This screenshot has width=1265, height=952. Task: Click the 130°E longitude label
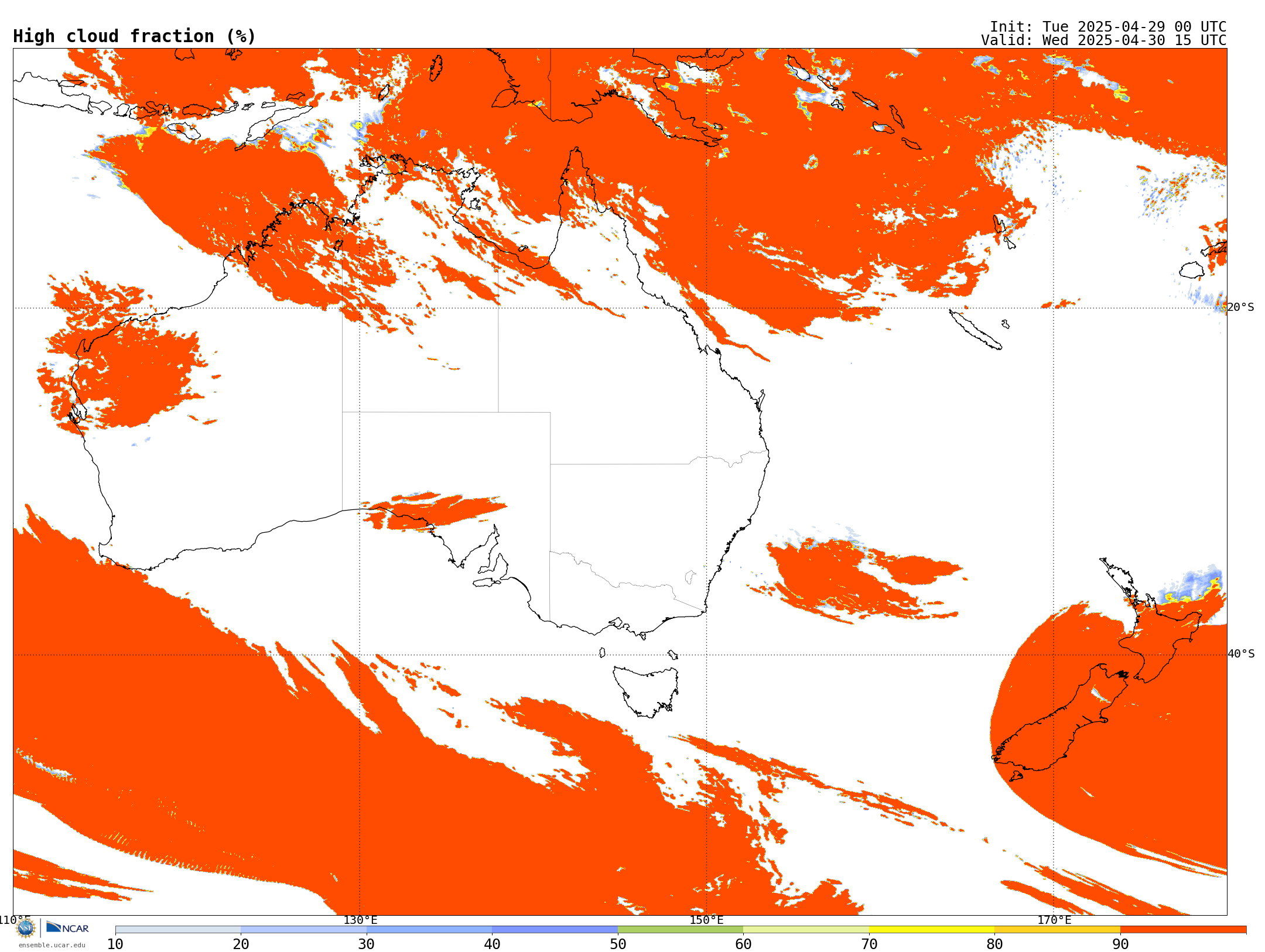coord(360,920)
